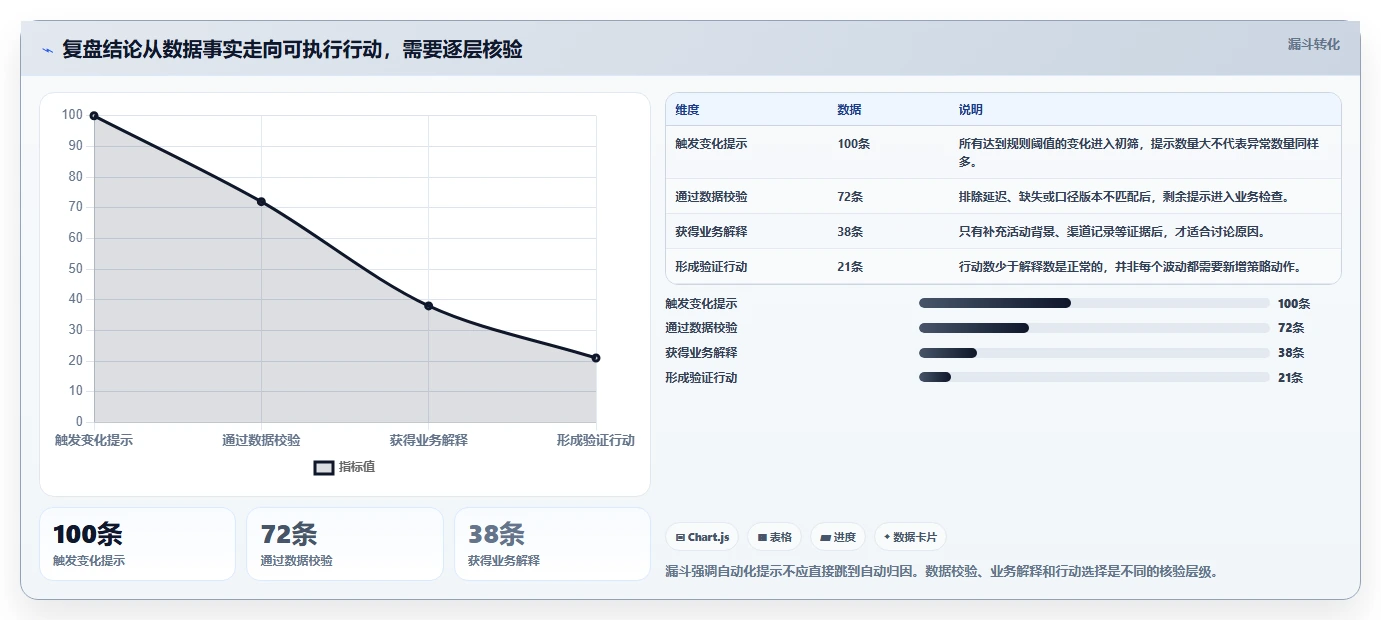1381x620 pixels.
Task: Click the chart data point at value 72
Action: pos(261,202)
